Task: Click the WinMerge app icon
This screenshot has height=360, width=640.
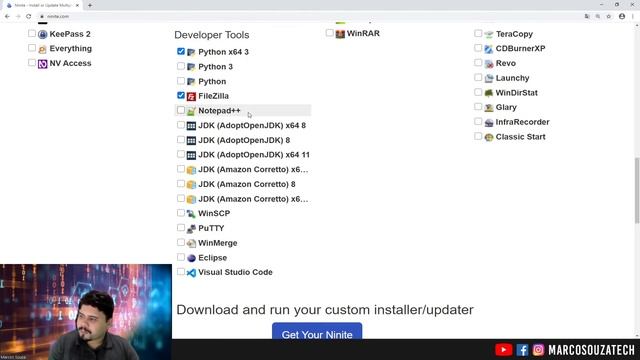Action: [191, 243]
